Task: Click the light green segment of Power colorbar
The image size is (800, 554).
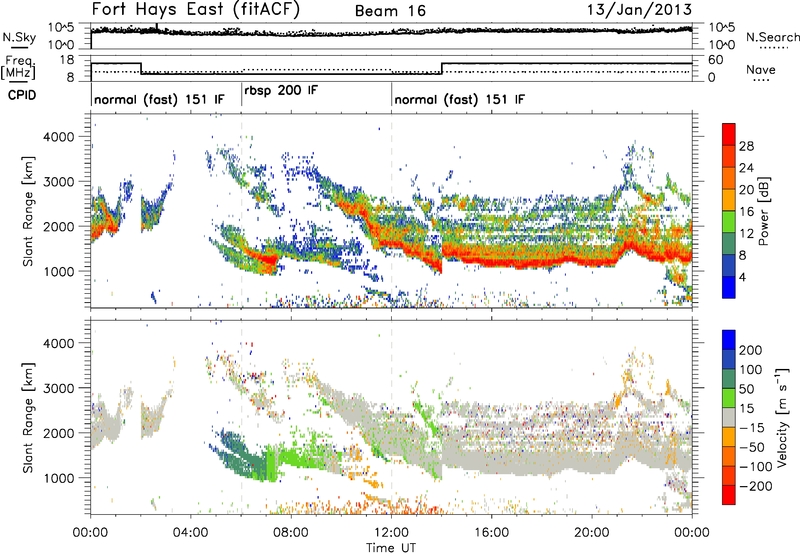Action: coord(729,221)
